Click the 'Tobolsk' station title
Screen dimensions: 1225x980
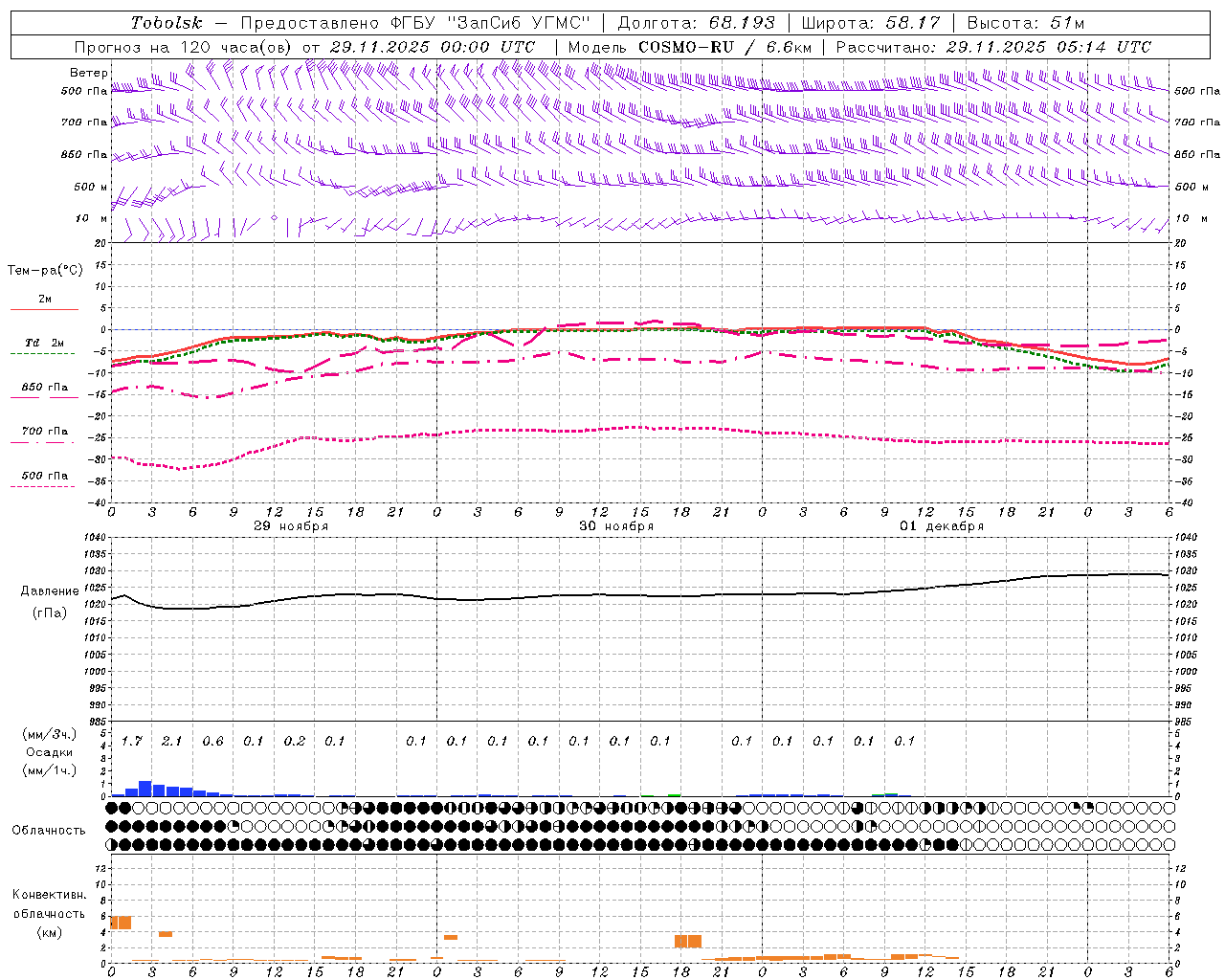[x=167, y=23]
